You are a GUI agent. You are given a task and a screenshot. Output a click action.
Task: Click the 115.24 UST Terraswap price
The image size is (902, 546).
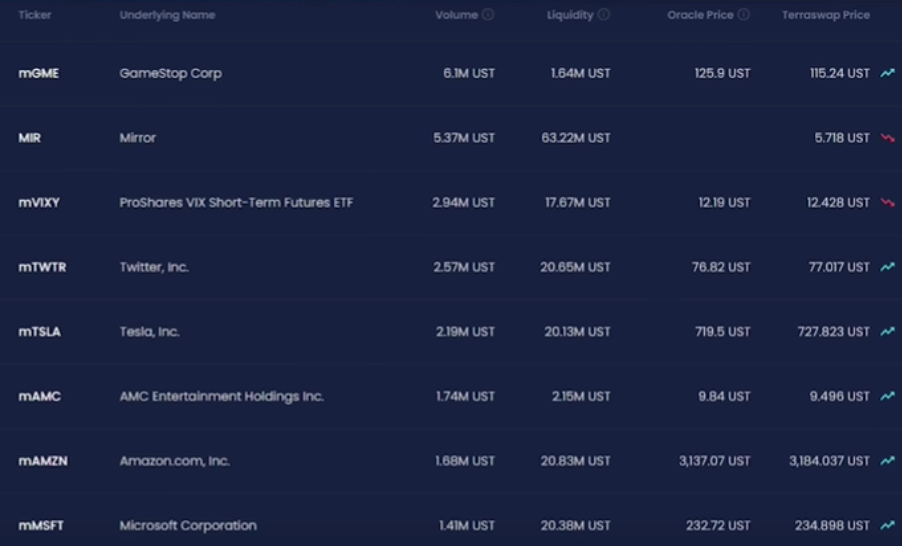tap(840, 73)
